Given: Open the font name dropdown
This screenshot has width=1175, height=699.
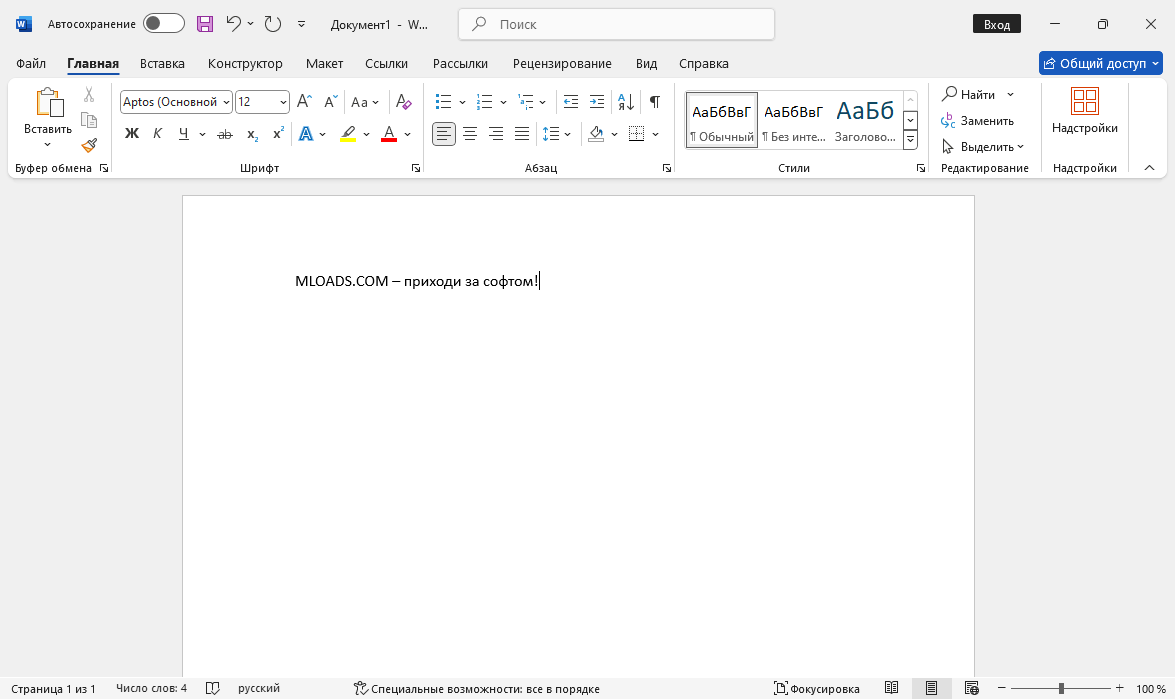Looking at the screenshot, I should pos(226,102).
